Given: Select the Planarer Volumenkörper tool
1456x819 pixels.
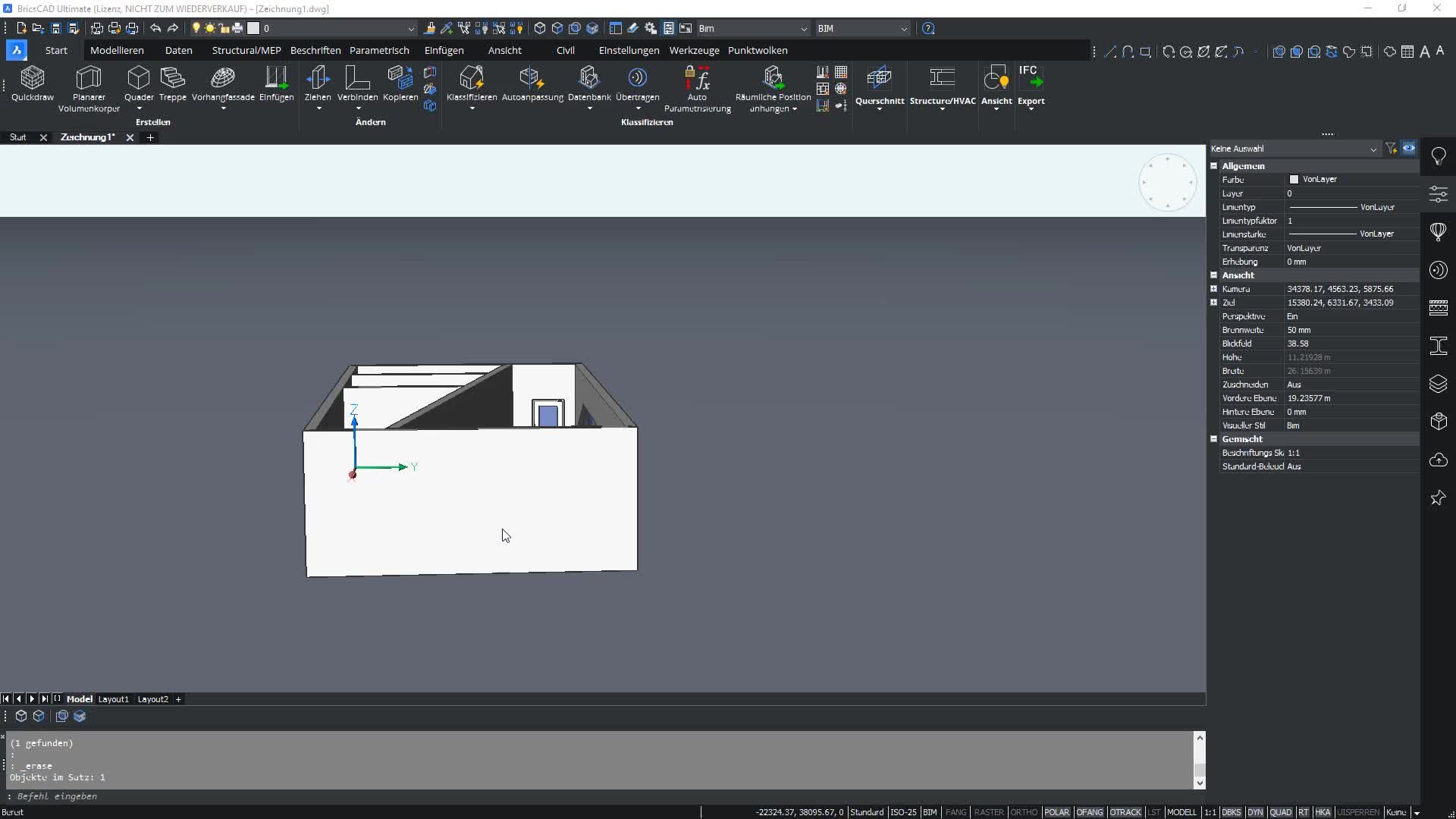Looking at the screenshot, I should pyautogui.click(x=89, y=89).
